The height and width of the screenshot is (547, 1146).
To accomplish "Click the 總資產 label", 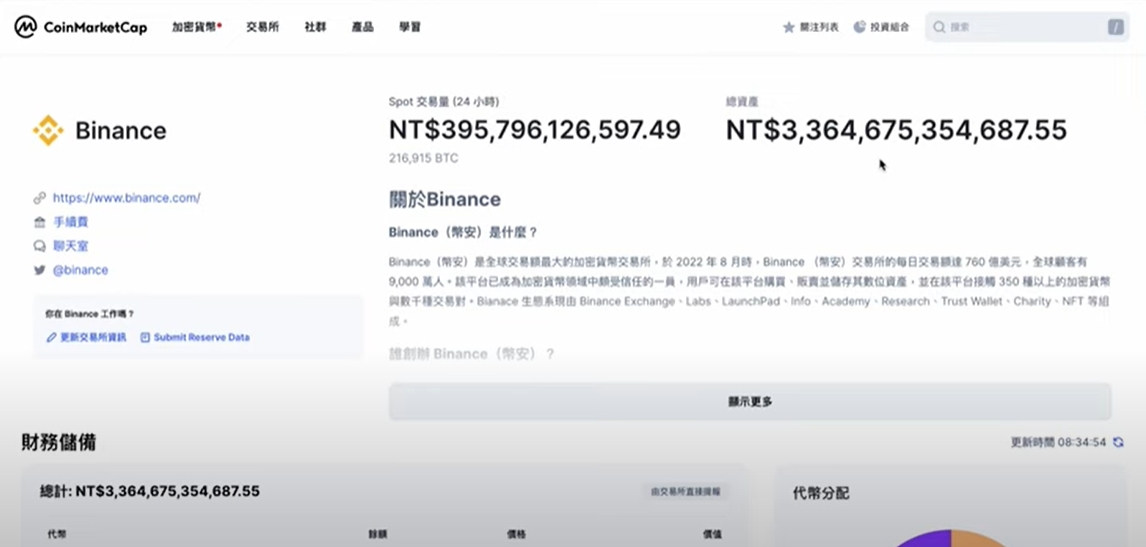I will pyautogui.click(x=742, y=102).
